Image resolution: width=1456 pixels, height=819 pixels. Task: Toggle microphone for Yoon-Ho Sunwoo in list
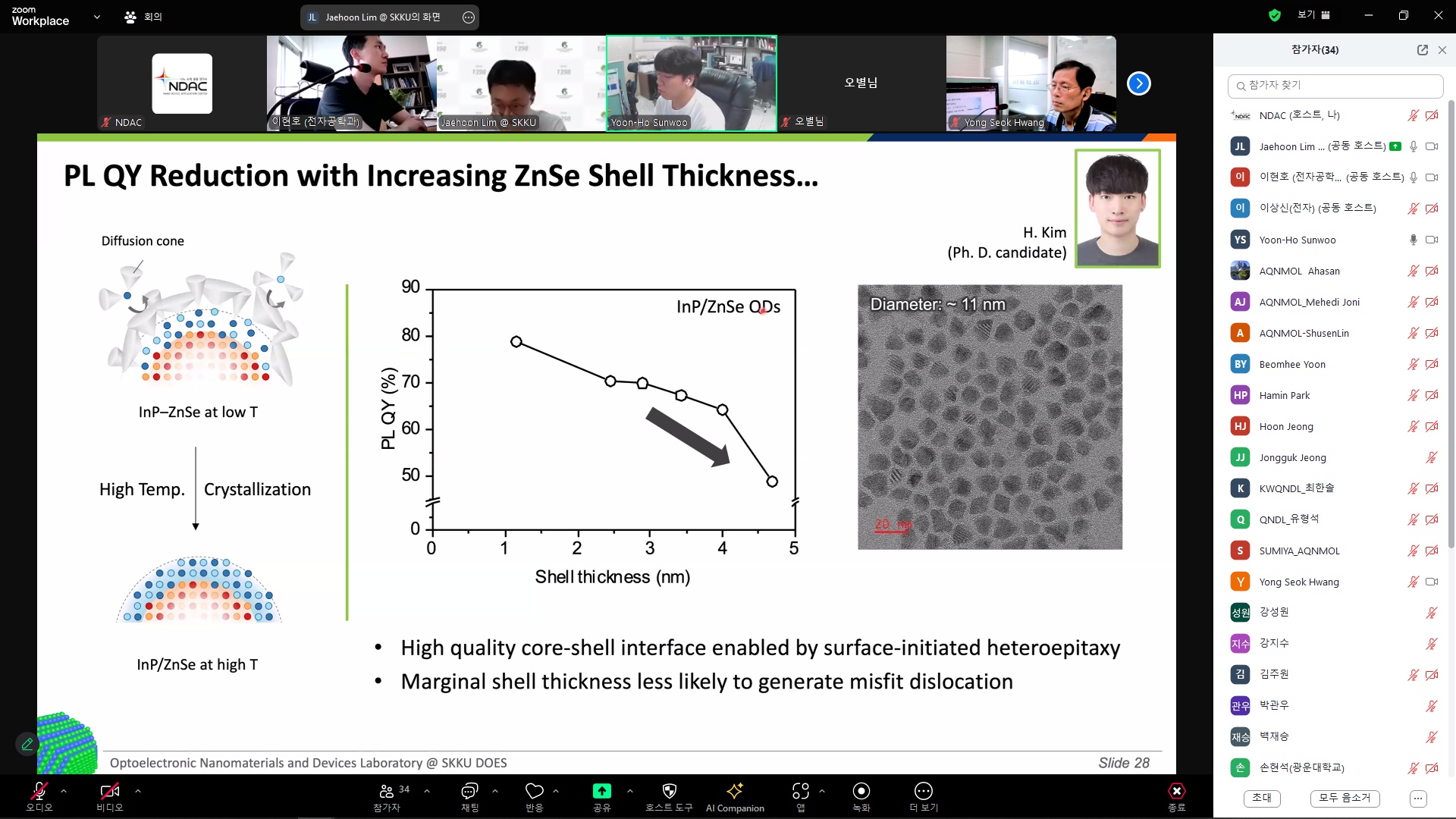pyautogui.click(x=1414, y=240)
